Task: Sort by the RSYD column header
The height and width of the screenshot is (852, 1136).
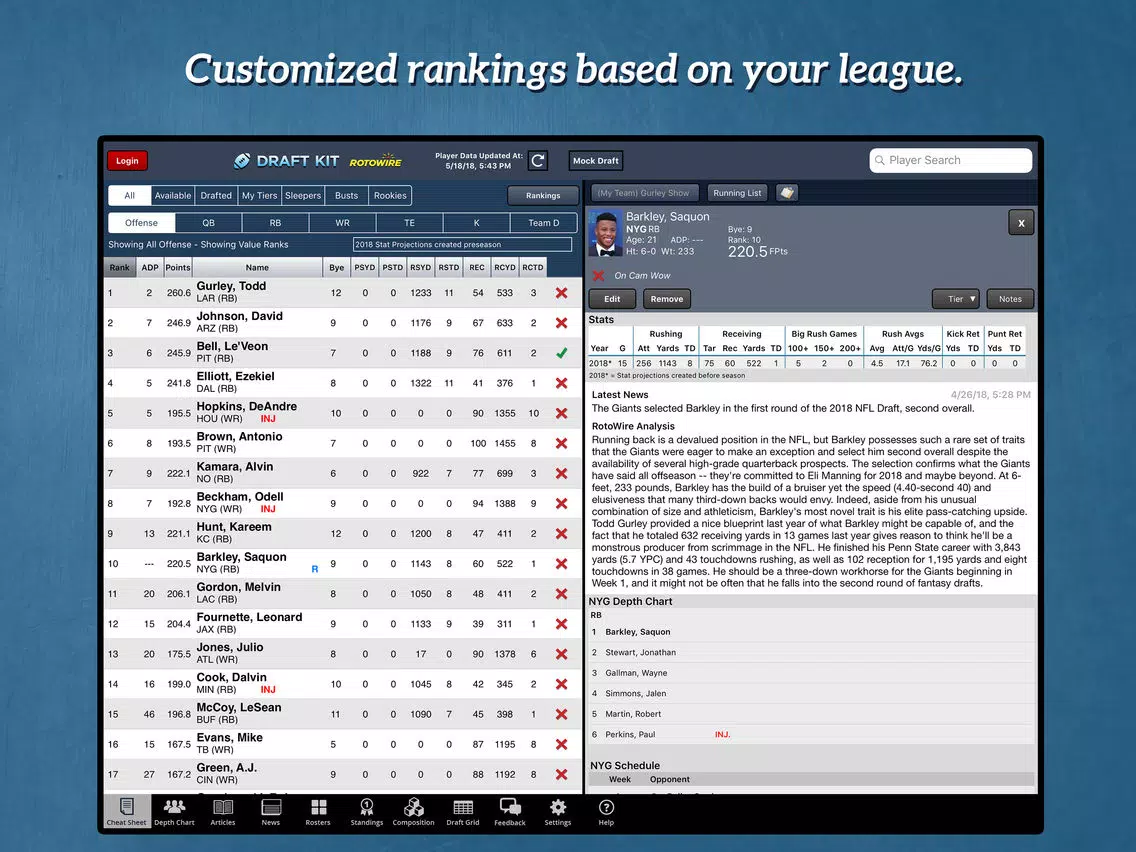Action: pos(421,267)
